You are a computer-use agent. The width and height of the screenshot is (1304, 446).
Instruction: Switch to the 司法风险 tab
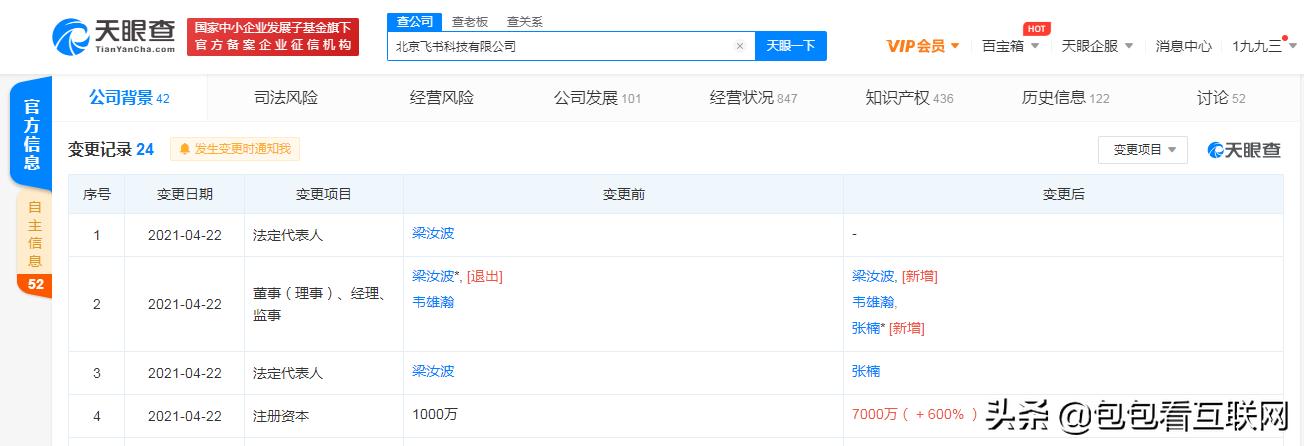pyautogui.click(x=286, y=98)
